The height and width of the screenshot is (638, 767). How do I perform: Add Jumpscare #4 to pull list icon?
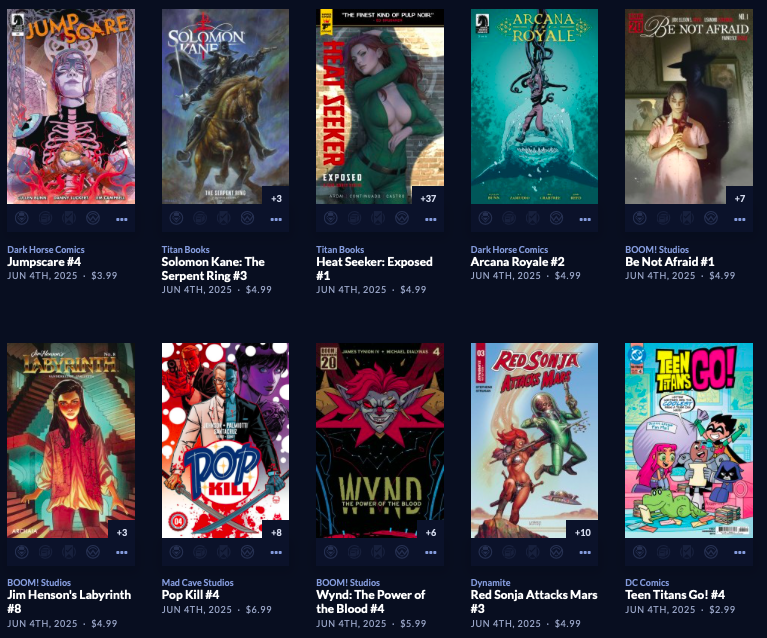tap(22, 218)
